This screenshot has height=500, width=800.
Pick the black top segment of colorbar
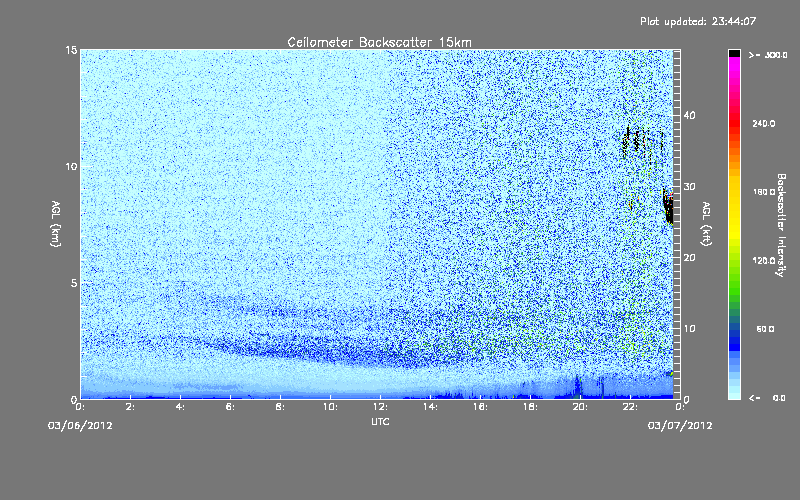(734, 53)
